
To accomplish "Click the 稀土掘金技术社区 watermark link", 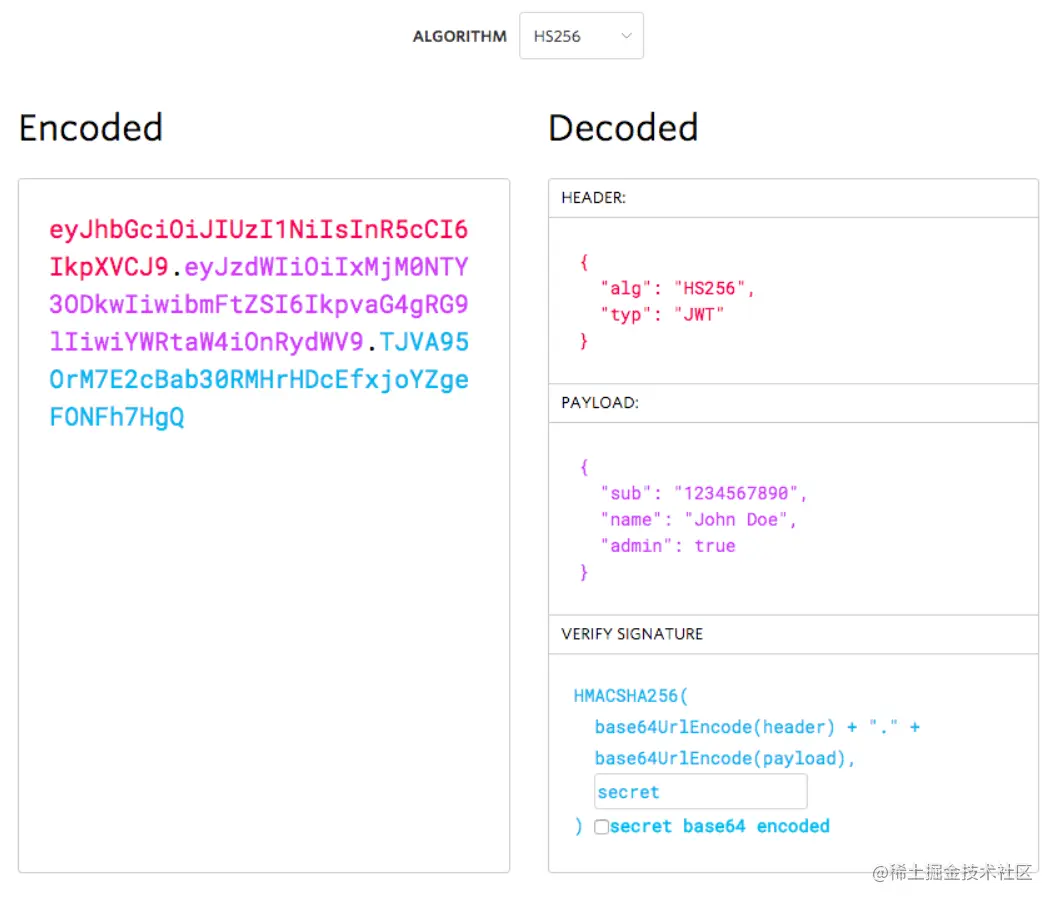I will click(951, 872).
